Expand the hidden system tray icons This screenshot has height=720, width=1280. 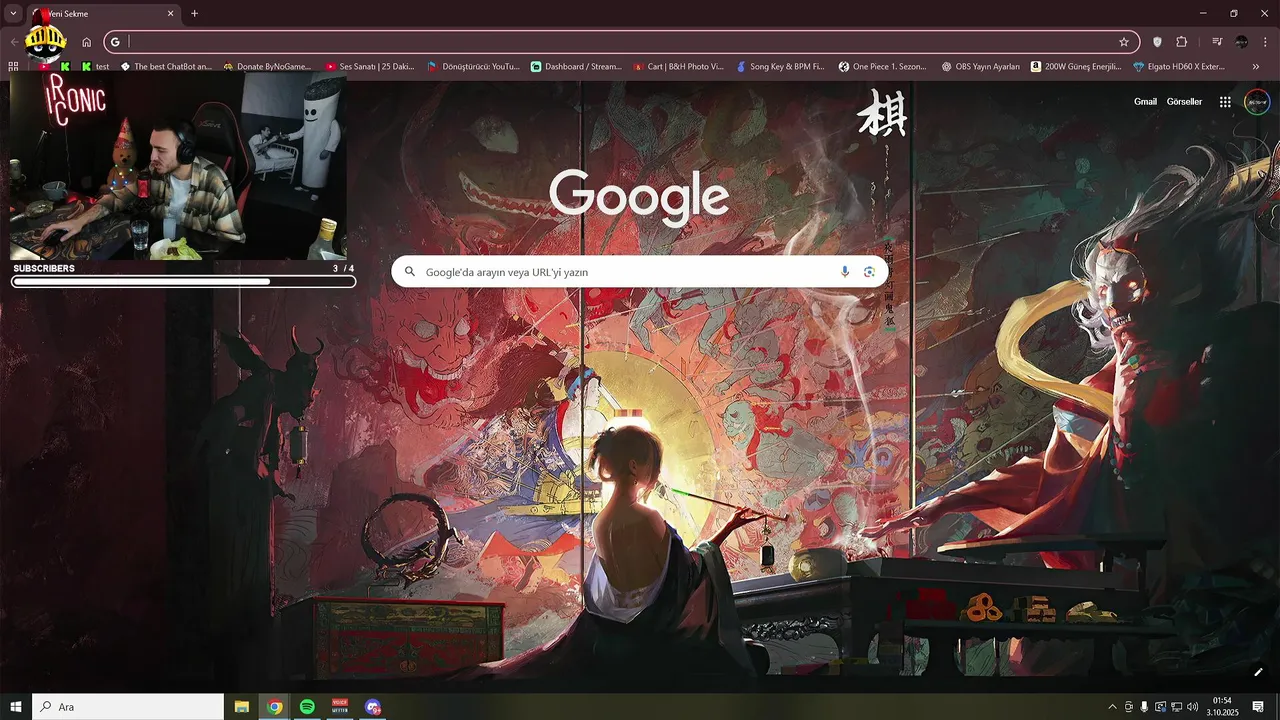[1112, 707]
